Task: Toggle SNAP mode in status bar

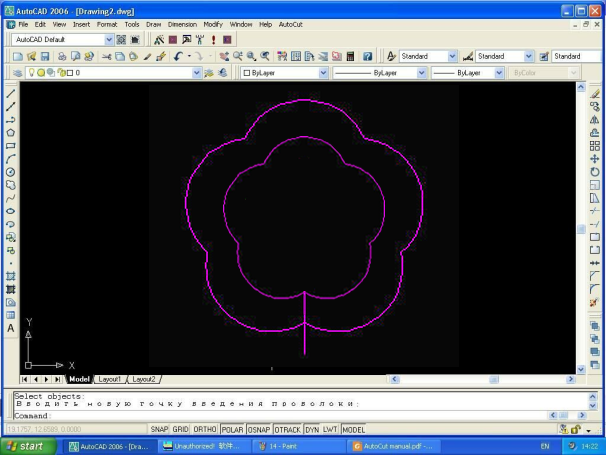Action: pos(159,429)
